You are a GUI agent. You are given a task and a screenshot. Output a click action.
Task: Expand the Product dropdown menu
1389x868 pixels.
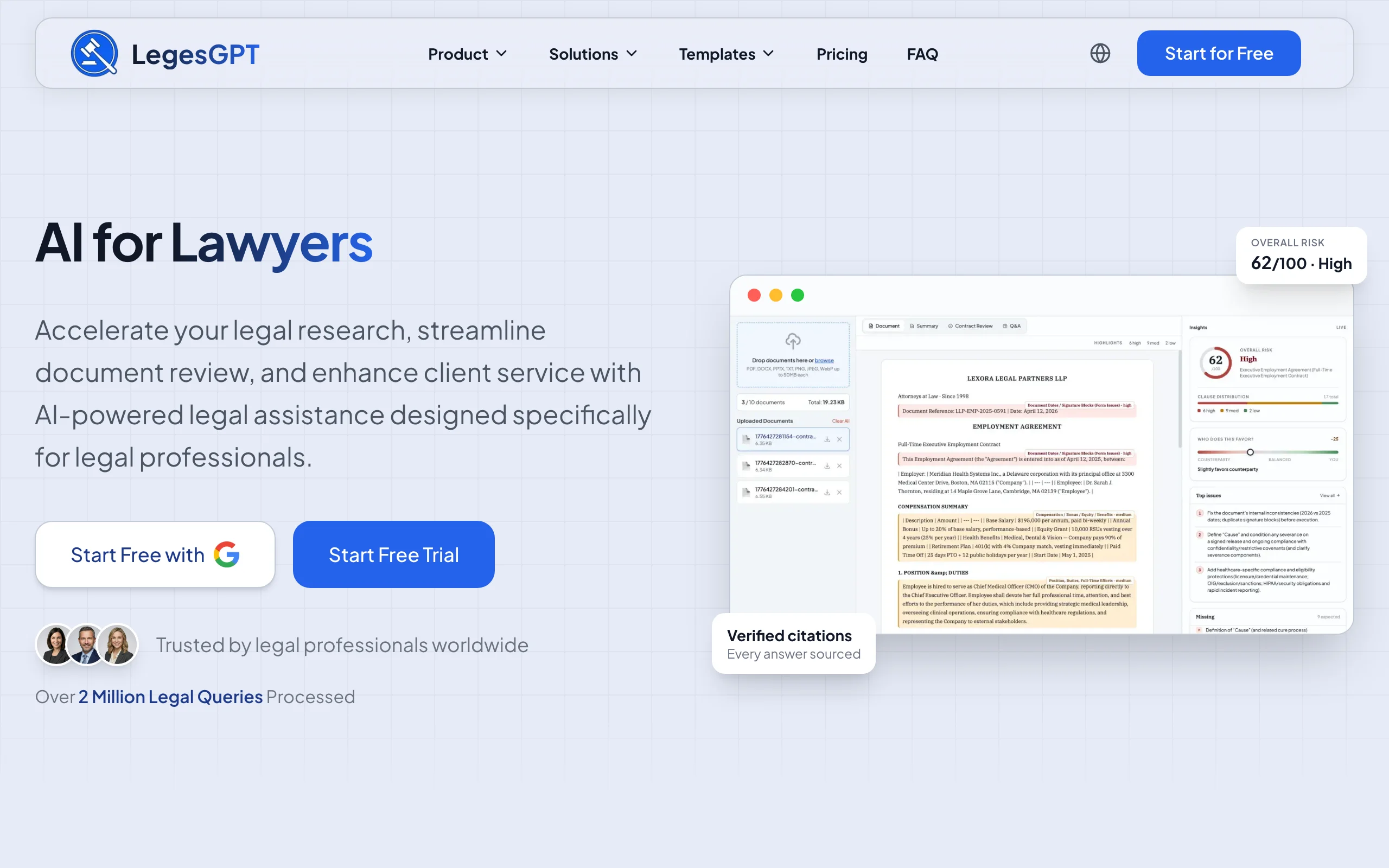[467, 54]
